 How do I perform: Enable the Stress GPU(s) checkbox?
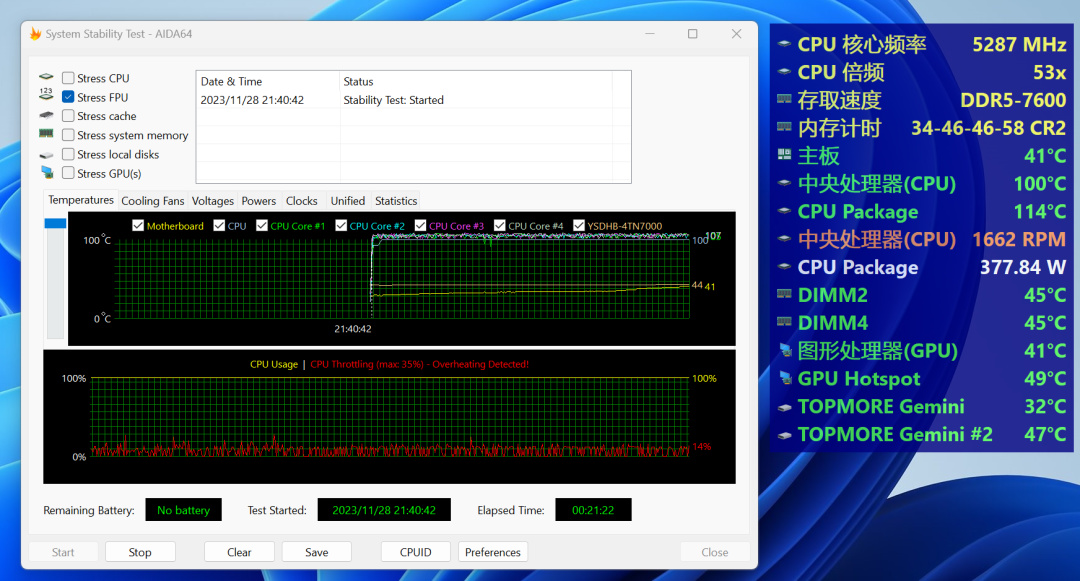click(x=68, y=173)
